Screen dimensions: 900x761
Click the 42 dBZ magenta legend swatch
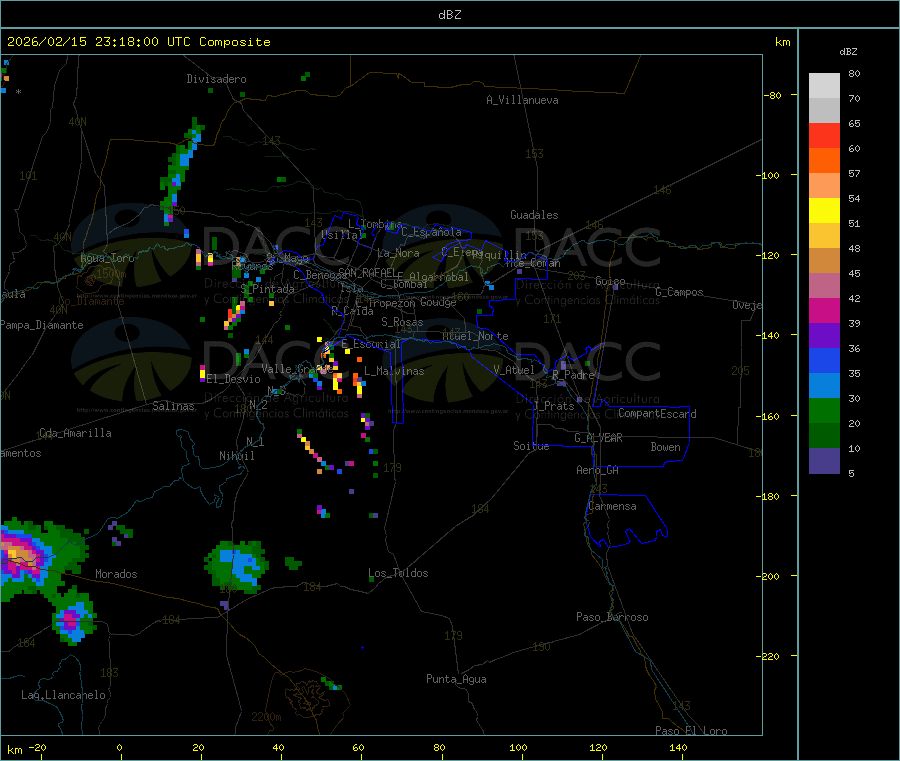point(824,310)
